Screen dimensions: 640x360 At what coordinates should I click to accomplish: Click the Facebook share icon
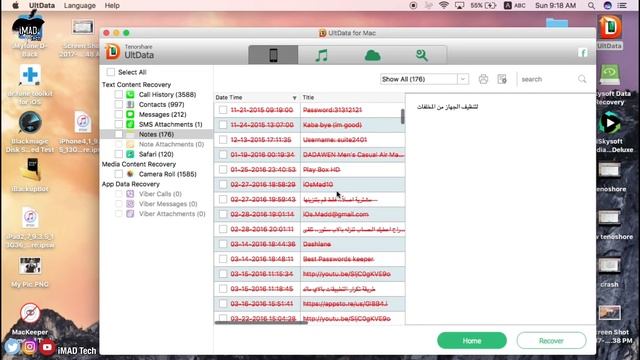coord(582,53)
